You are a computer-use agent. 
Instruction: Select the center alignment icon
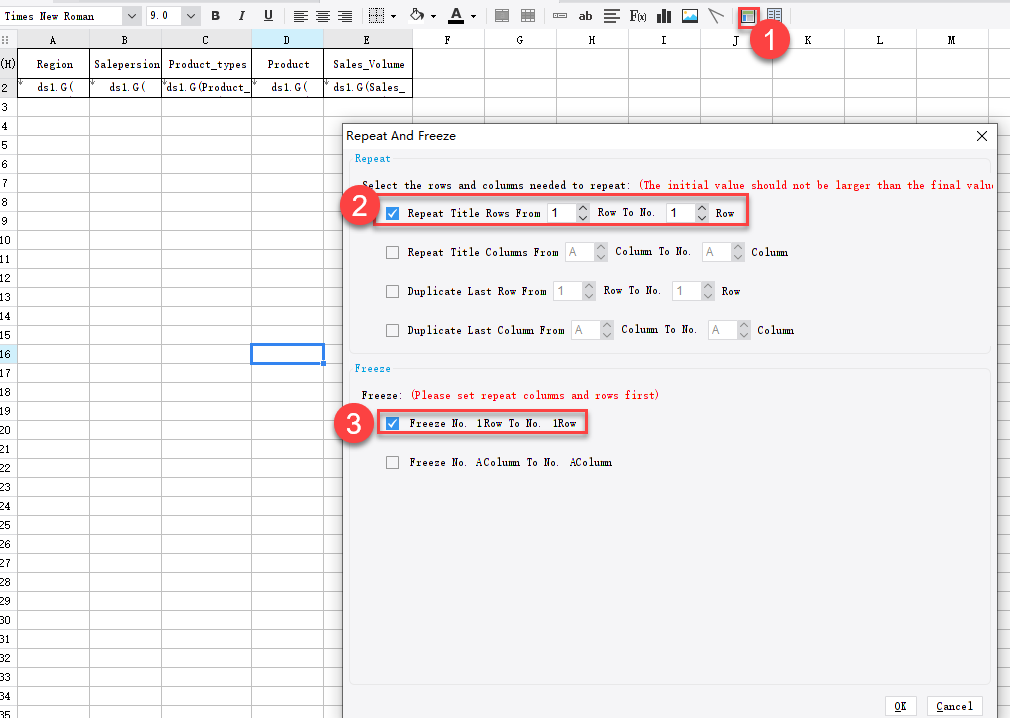321,15
